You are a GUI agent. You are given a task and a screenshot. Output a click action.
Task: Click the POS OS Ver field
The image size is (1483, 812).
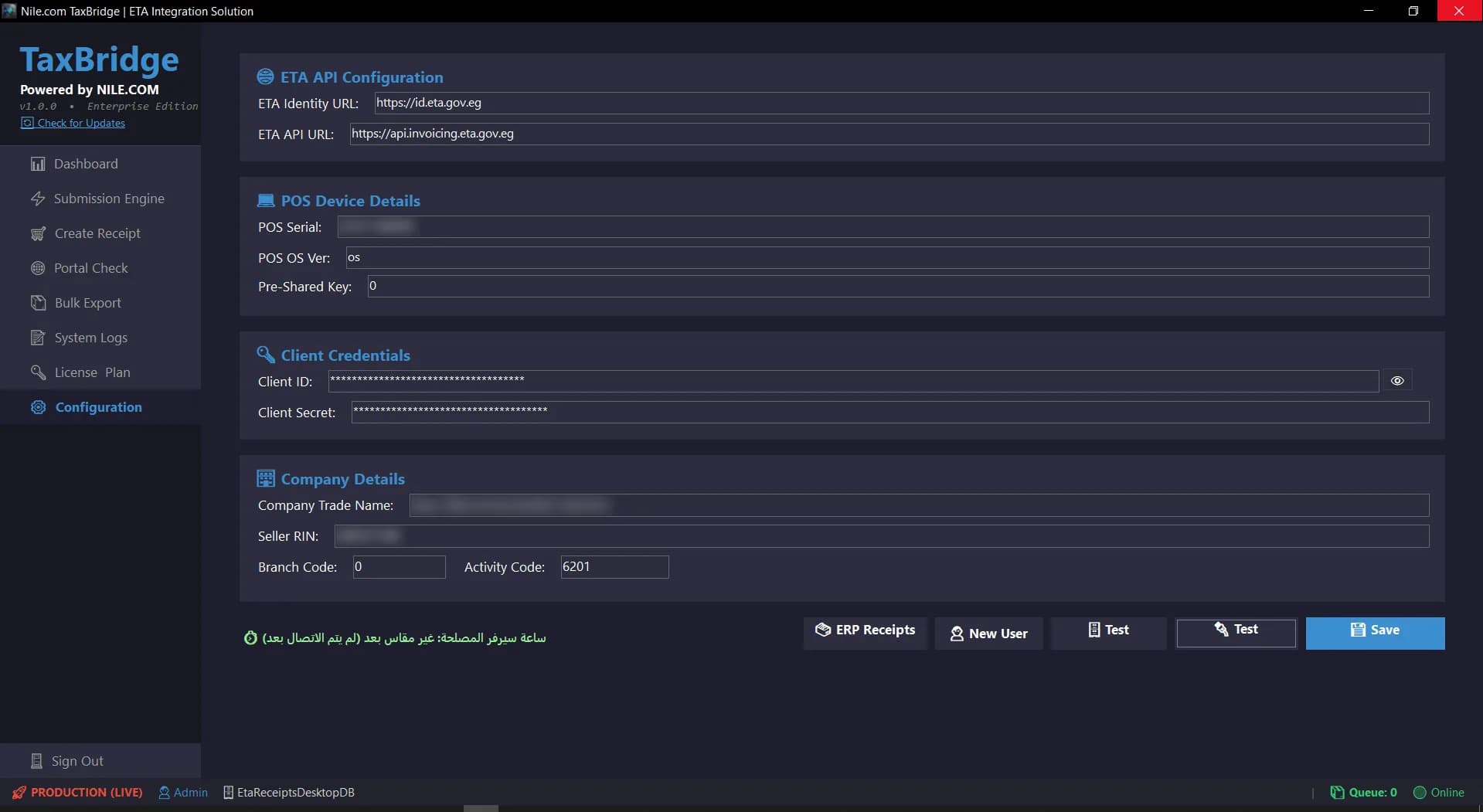[x=887, y=257]
